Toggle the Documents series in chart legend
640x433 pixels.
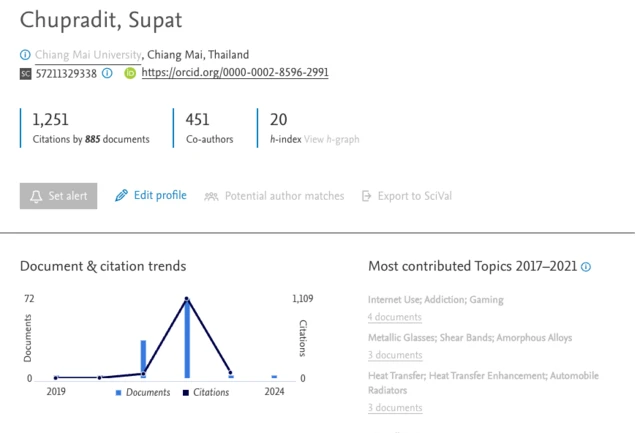point(145,393)
